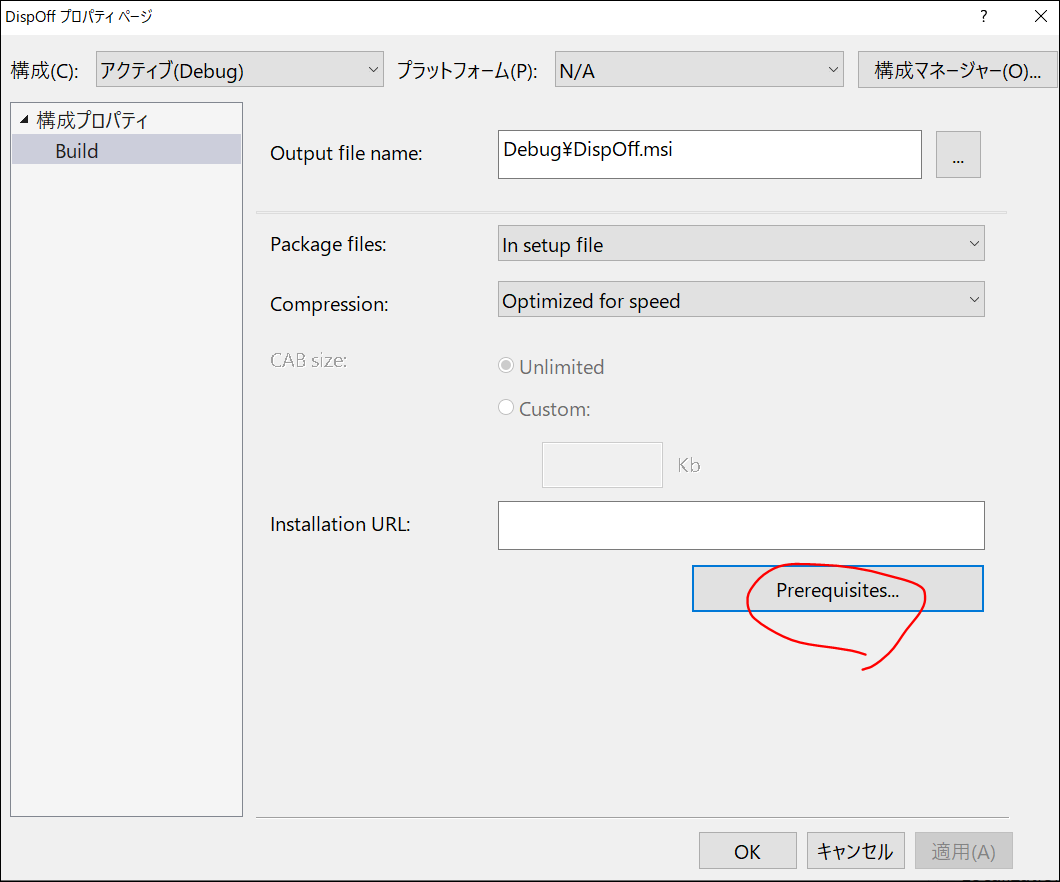Viewport: 1060px width, 882px height.
Task: Click the custom CAB size Kb field
Action: tap(602, 465)
